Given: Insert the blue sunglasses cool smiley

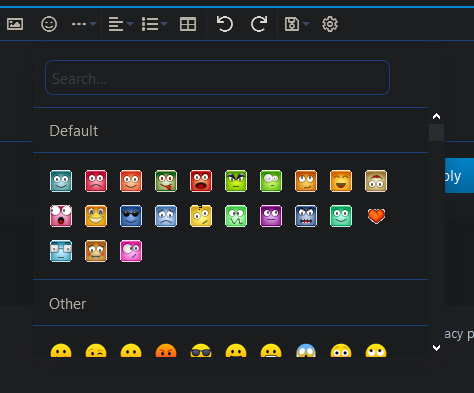Looking at the screenshot, I should (131, 216).
